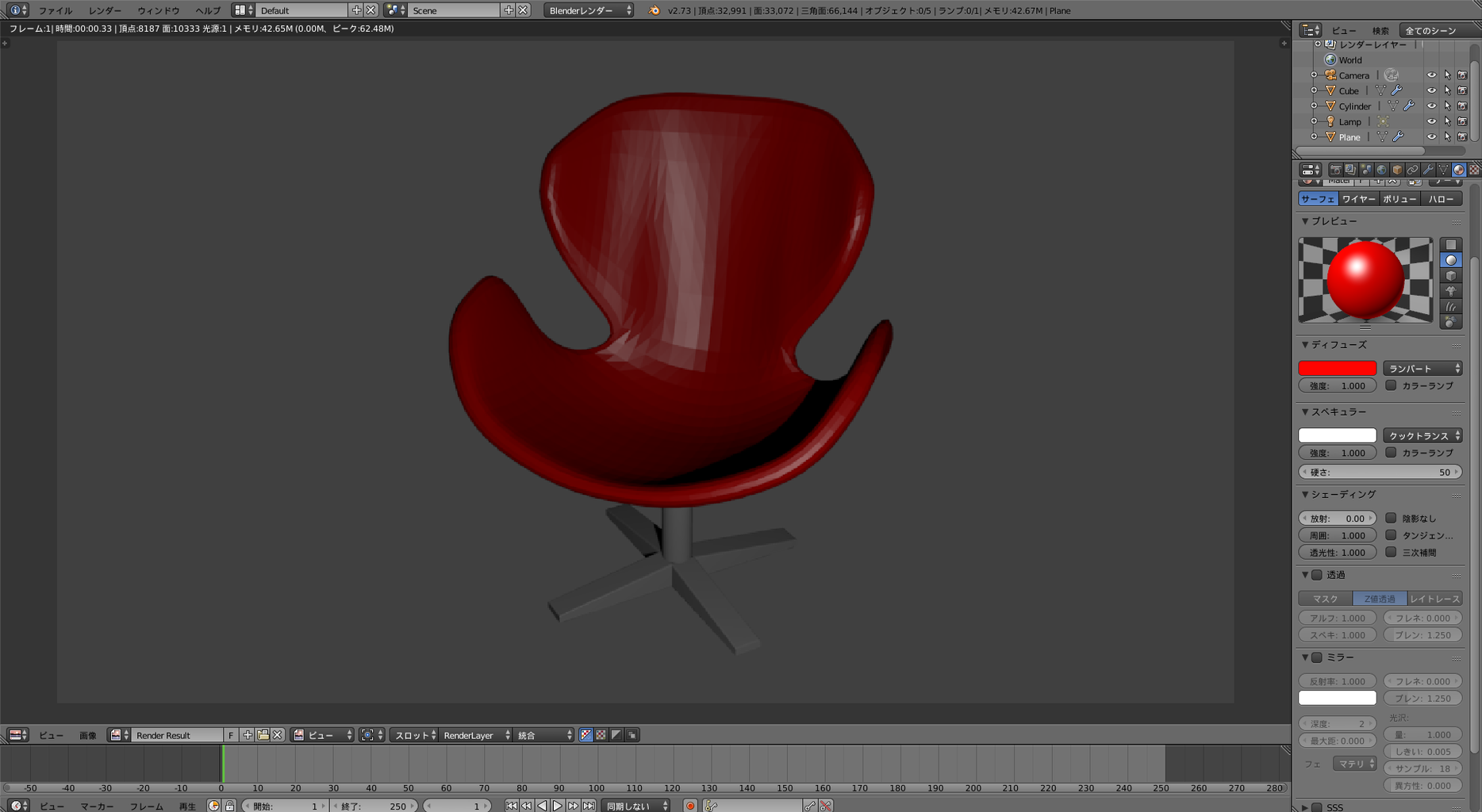The width and height of the screenshot is (1482, 812).
Task: Open the RenderLayer dropdown in image editor
Action: click(x=475, y=735)
